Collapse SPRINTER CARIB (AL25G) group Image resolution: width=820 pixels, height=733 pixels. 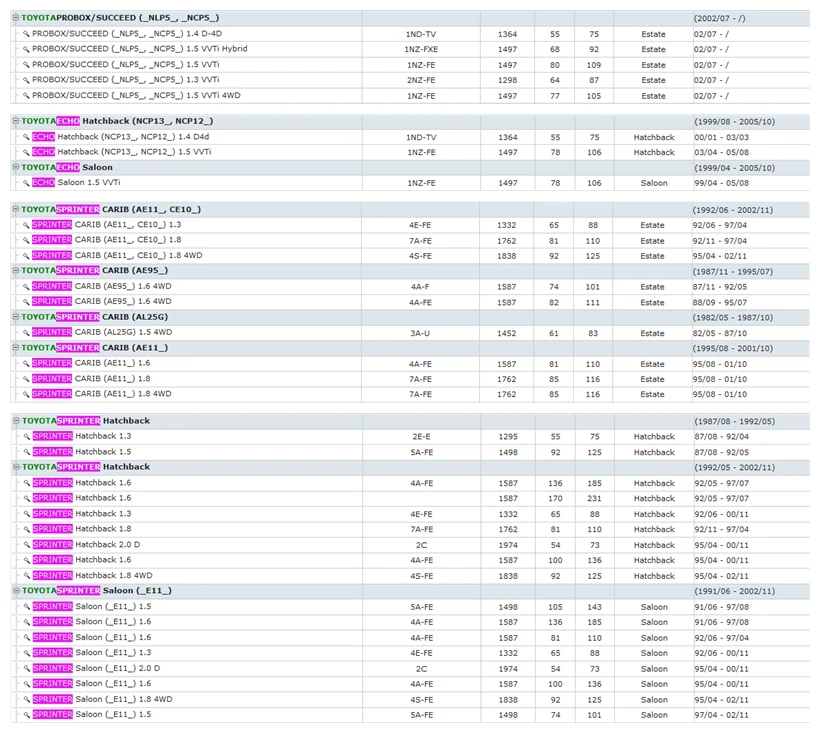coord(16,317)
